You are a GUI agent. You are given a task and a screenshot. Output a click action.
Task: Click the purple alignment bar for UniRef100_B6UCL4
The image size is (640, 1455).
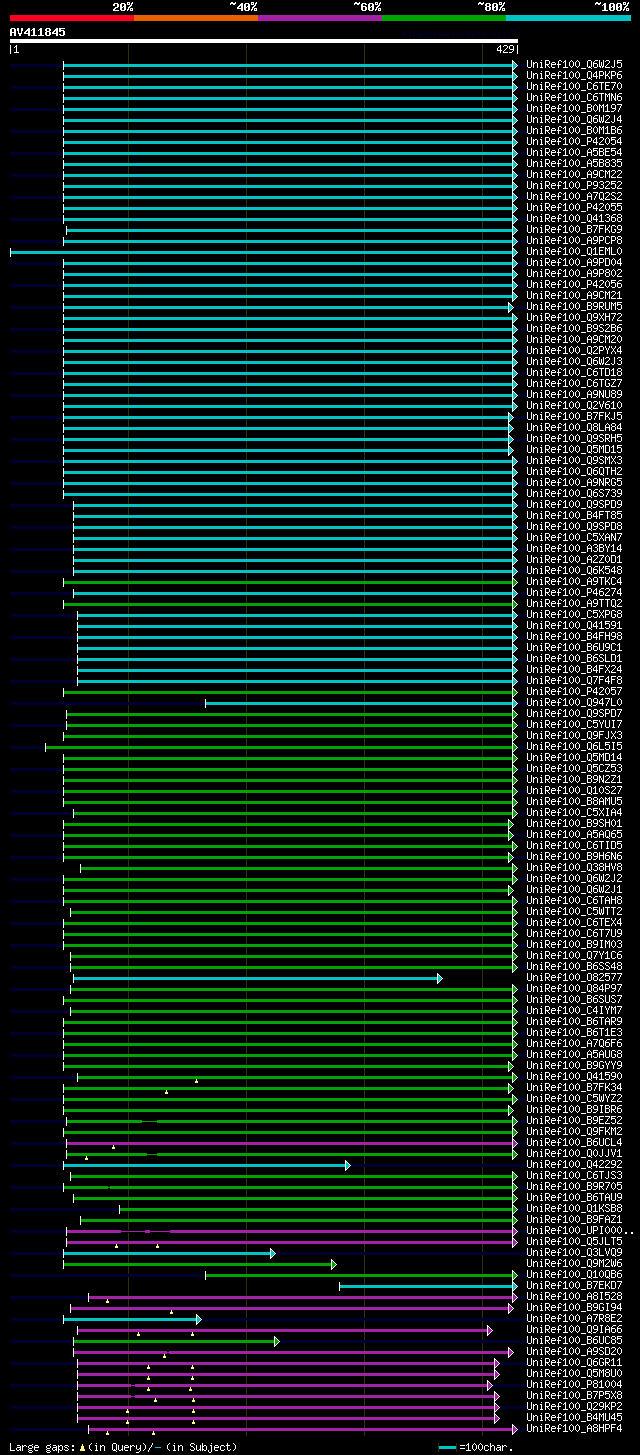click(292, 1143)
